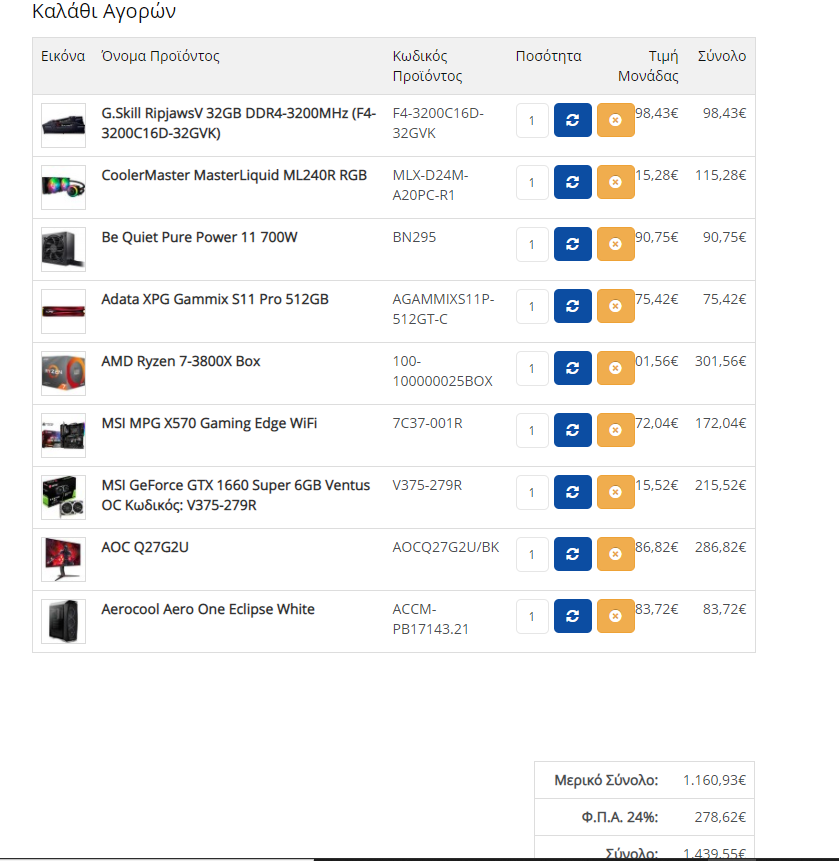
Task: Remove G.Skill RipjawsV 32GB from cart
Action: click(x=616, y=120)
